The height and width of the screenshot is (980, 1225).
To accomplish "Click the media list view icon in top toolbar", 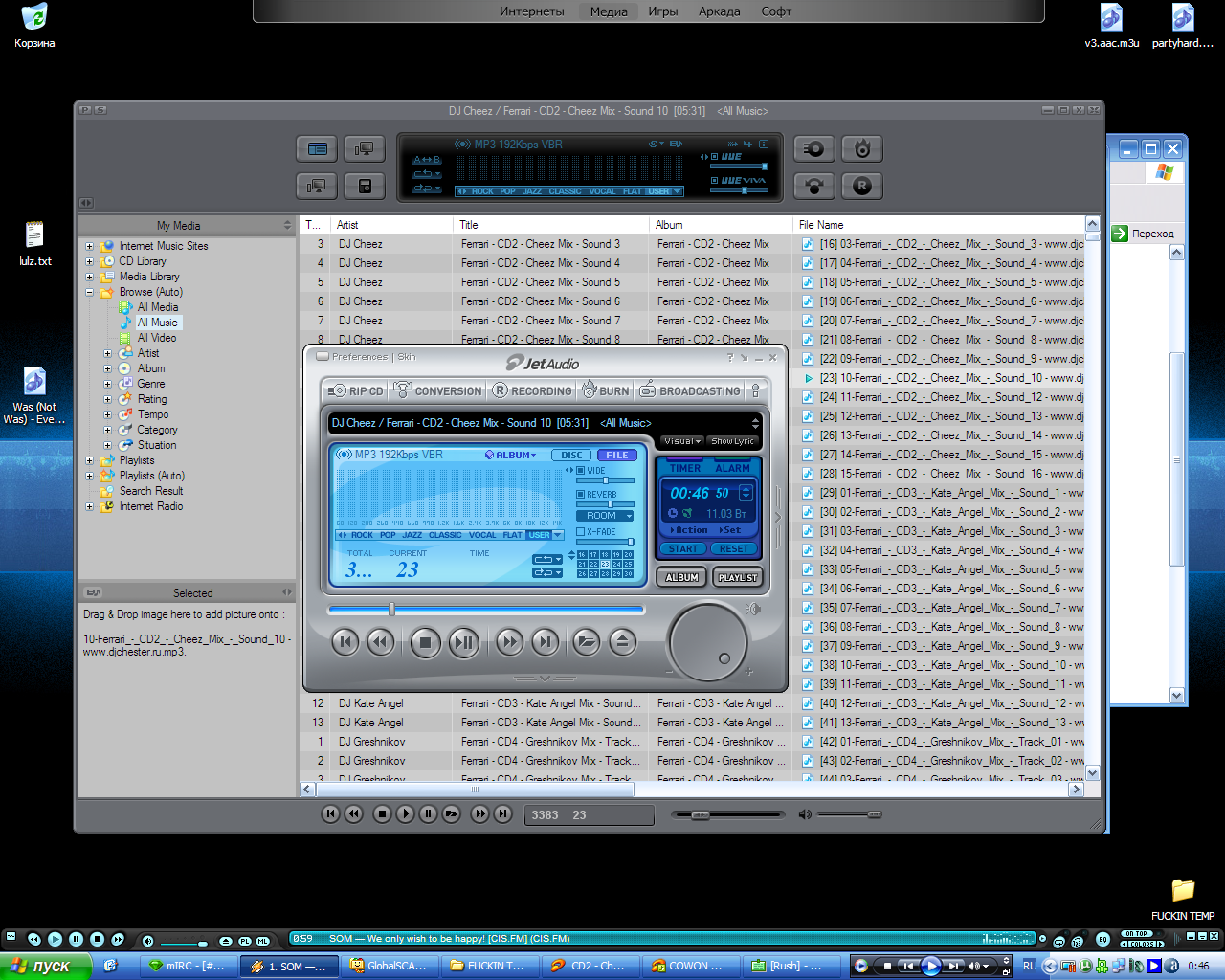I will click(x=317, y=148).
